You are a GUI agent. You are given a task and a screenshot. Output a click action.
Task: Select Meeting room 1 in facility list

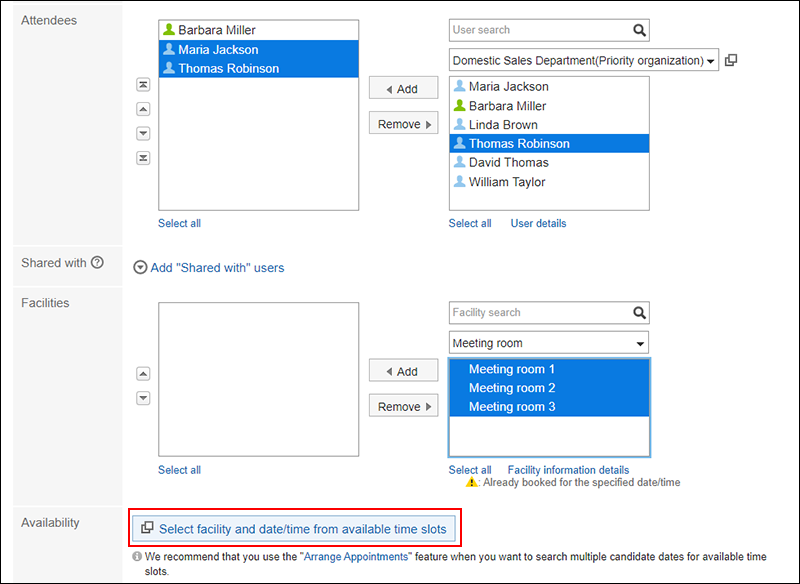point(549,369)
